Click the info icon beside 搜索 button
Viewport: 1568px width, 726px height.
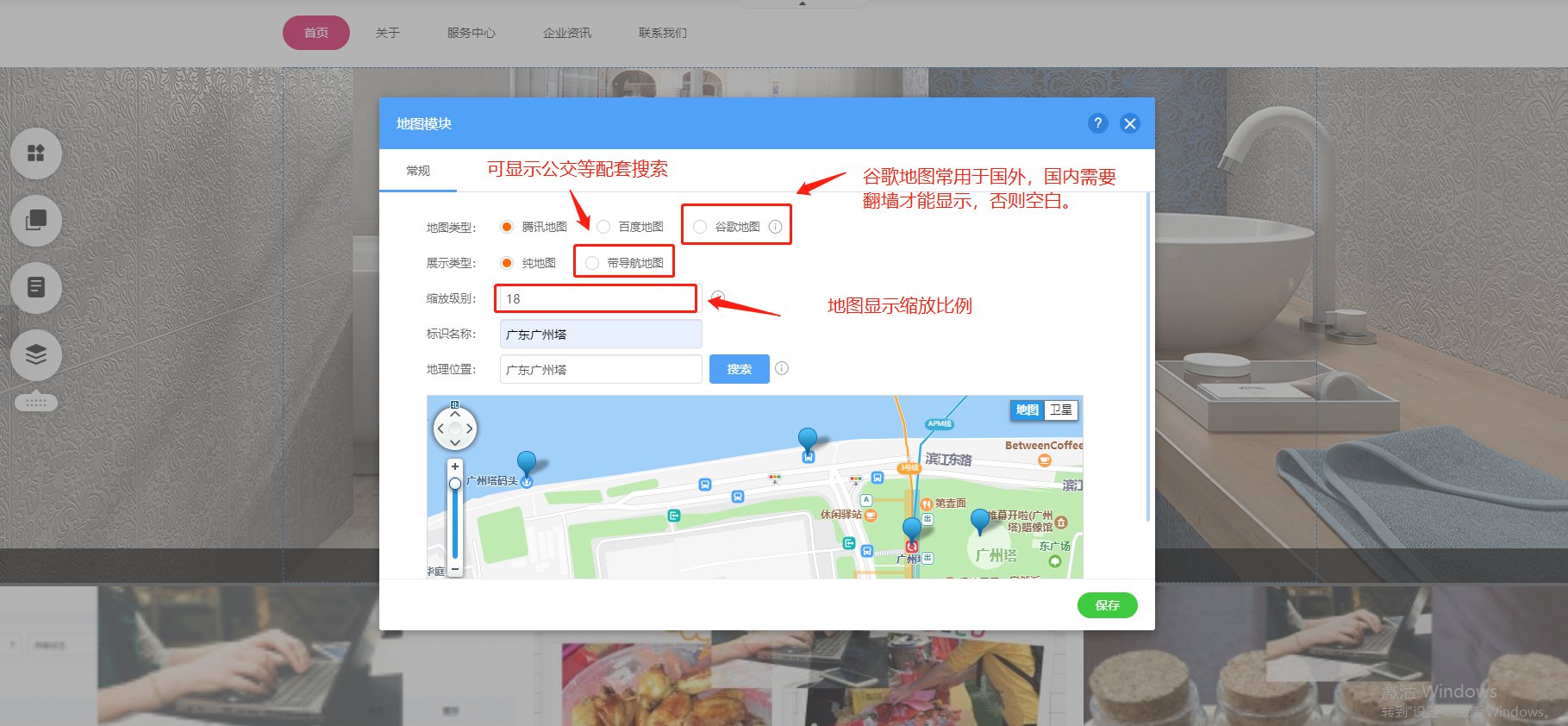tap(782, 368)
